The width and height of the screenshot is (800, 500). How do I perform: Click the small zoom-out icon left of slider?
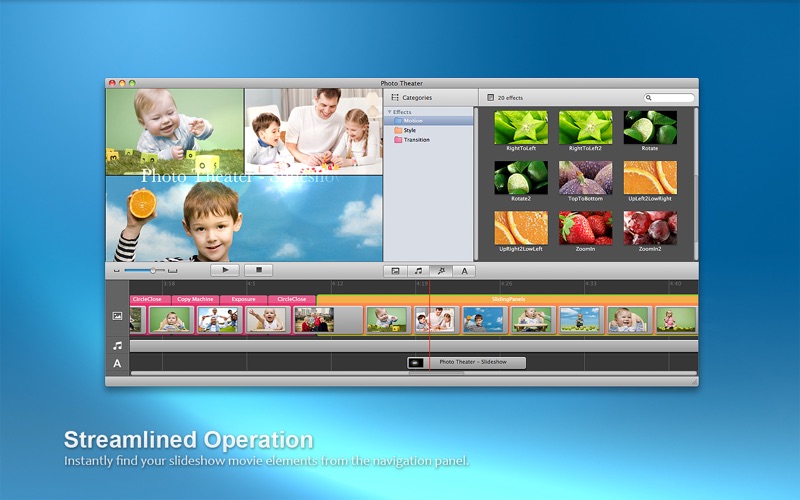click(116, 271)
